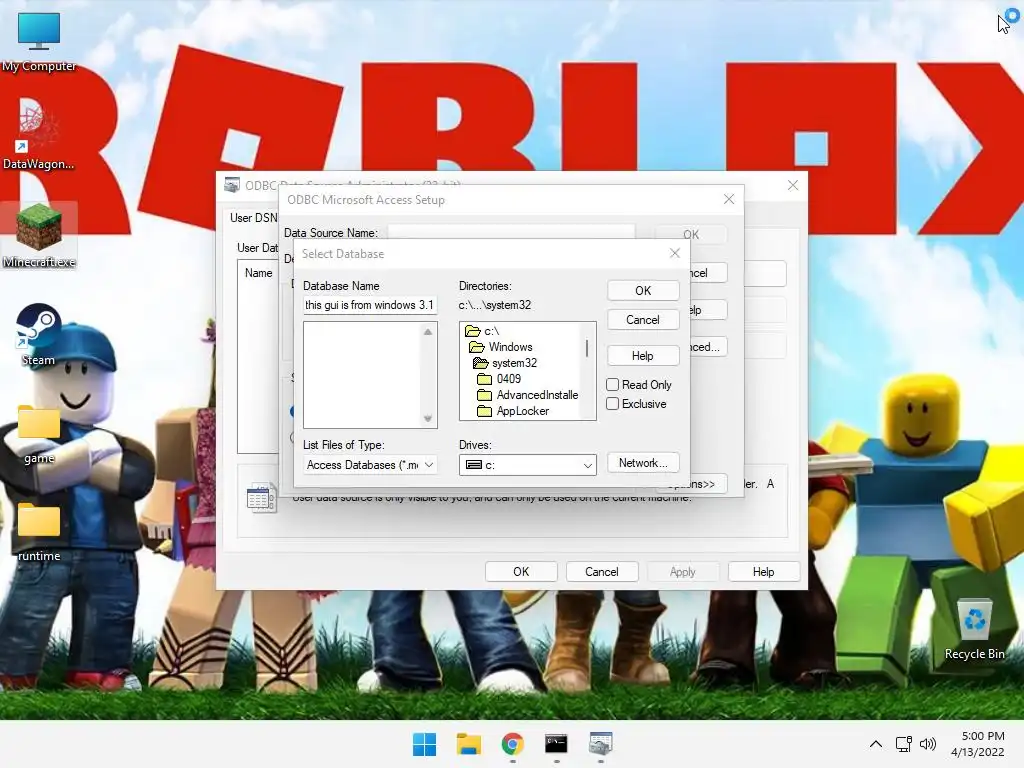
Task: Click the Data Source Name field
Action: click(x=511, y=232)
